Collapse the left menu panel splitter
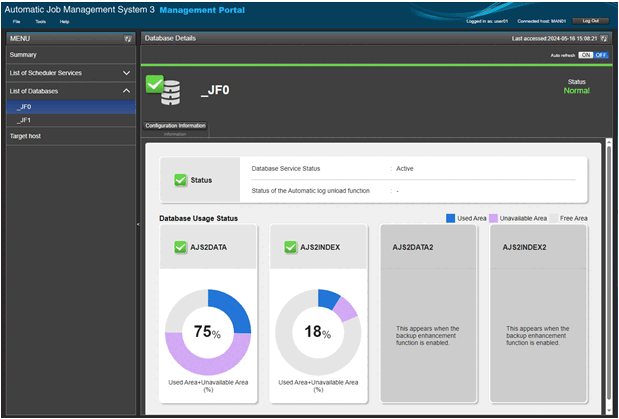 coord(138,225)
